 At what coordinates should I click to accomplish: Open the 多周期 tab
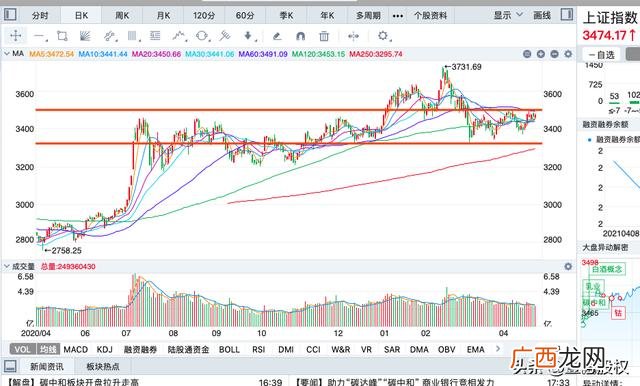[368, 16]
